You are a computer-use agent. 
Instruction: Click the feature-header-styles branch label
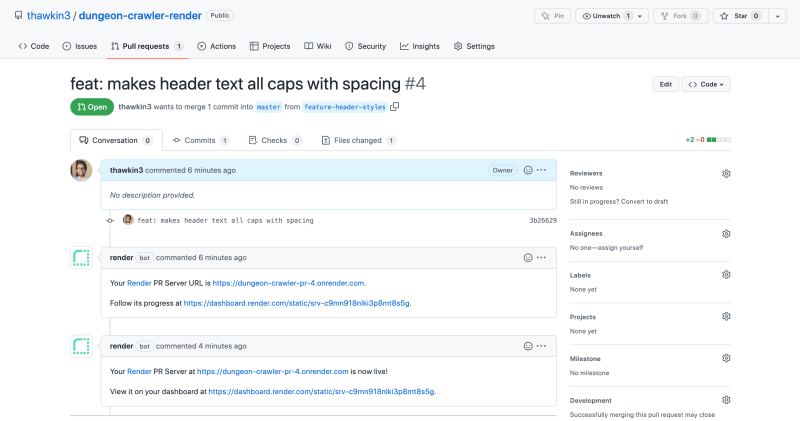(345, 107)
